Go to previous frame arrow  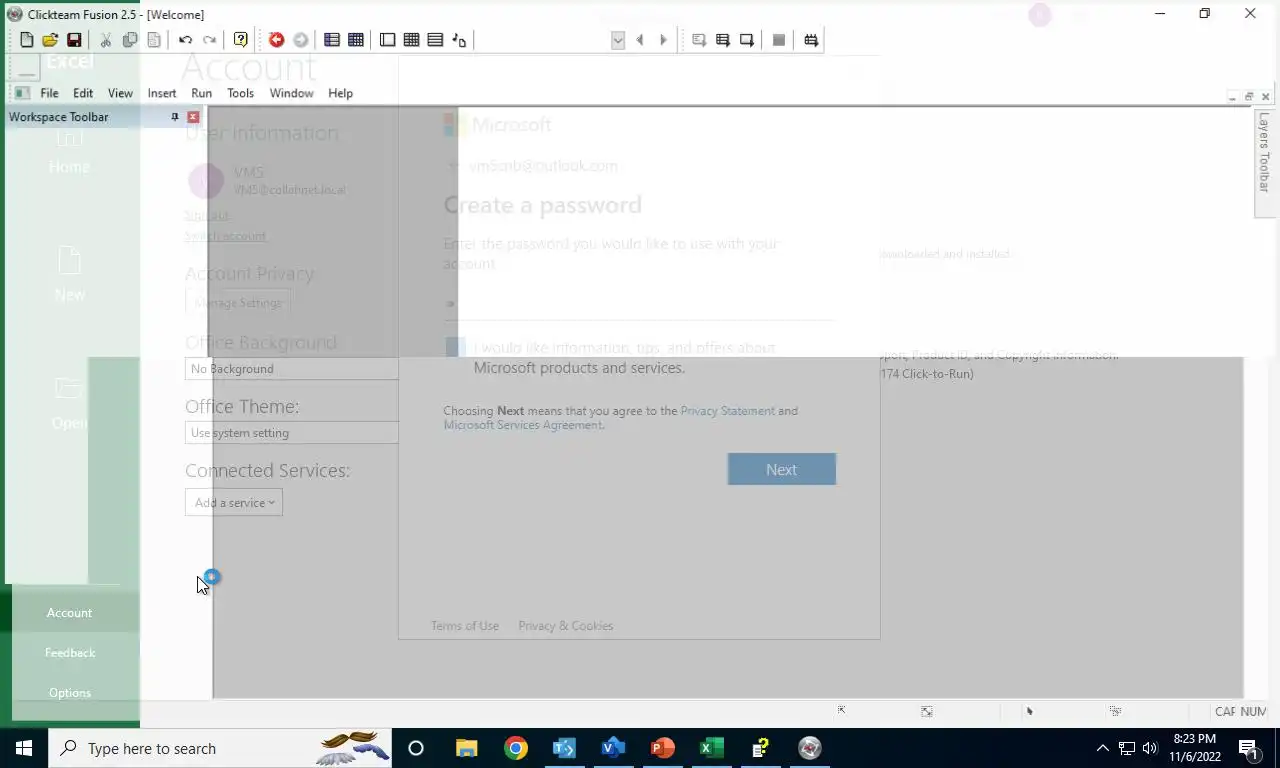640,40
